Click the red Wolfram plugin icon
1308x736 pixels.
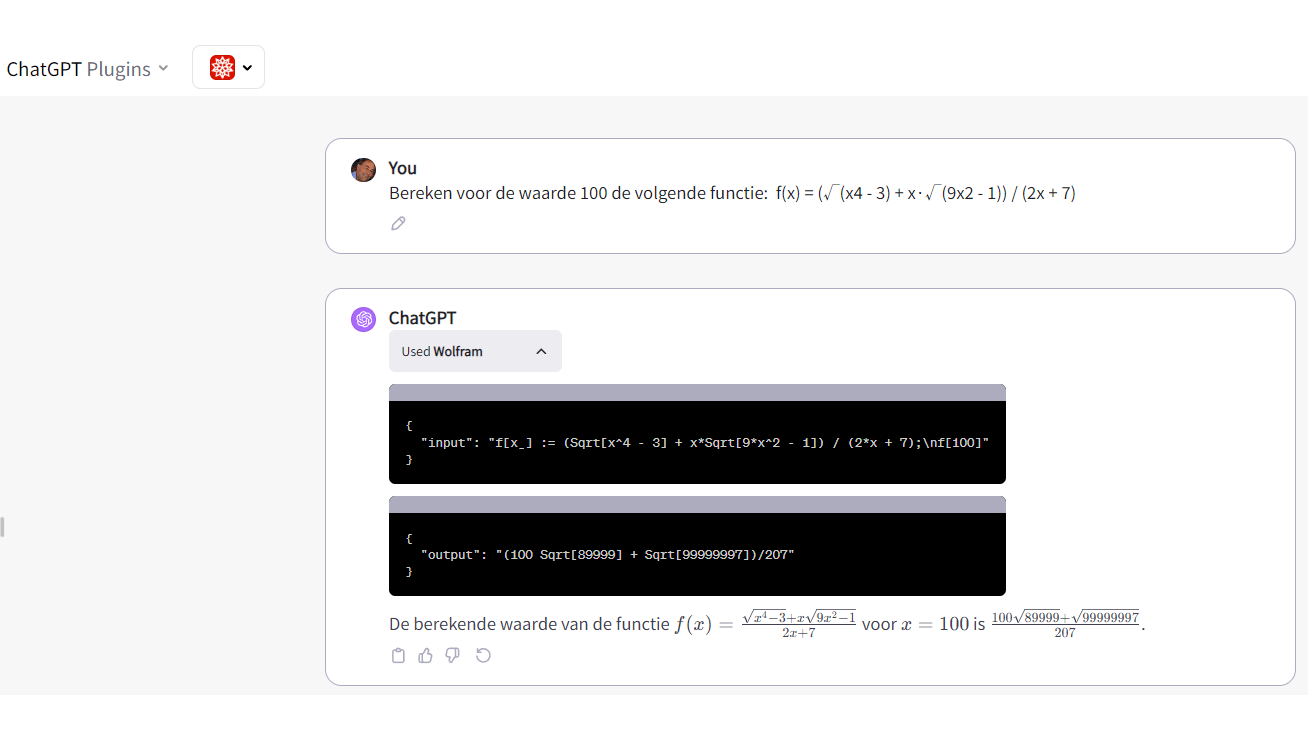point(222,68)
